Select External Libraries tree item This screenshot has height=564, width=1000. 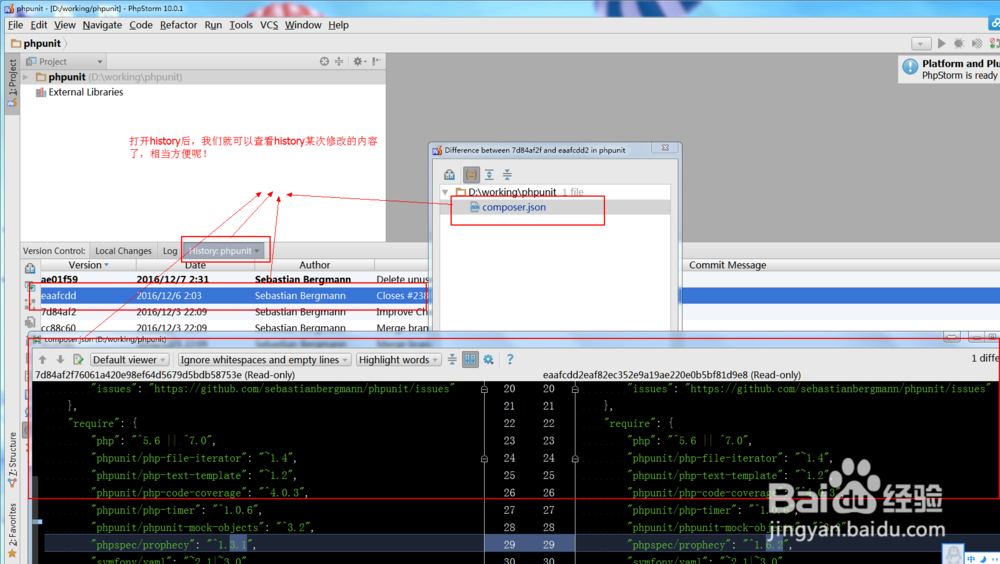coord(79,93)
